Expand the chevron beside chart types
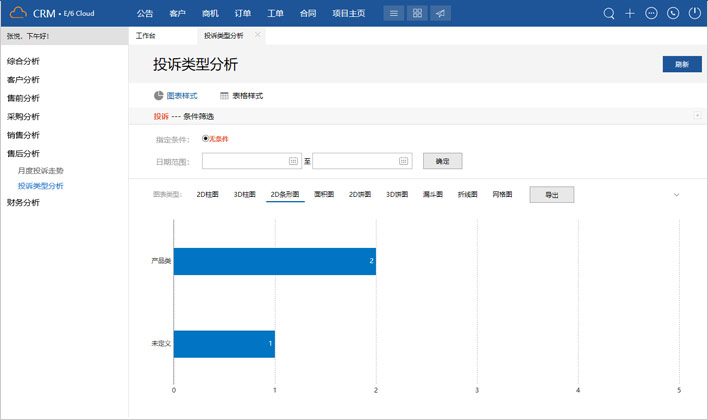This screenshot has height=420, width=708. [x=676, y=195]
